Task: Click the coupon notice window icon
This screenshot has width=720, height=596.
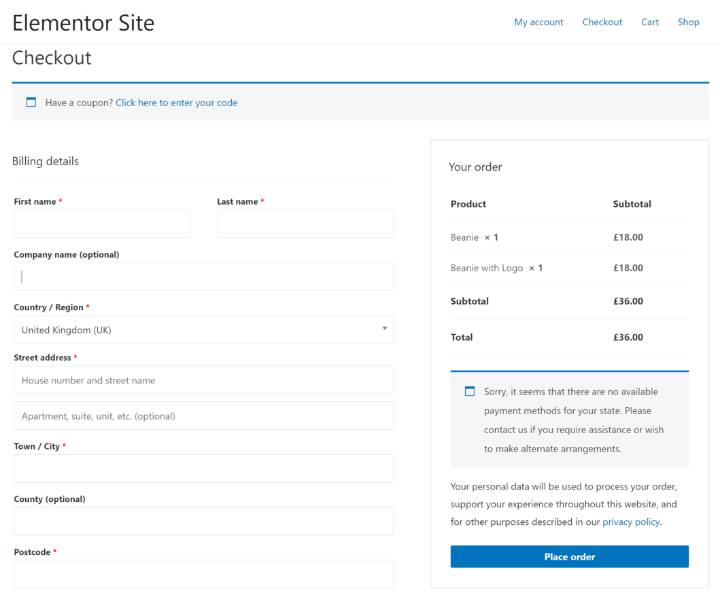Action: click(x=31, y=102)
